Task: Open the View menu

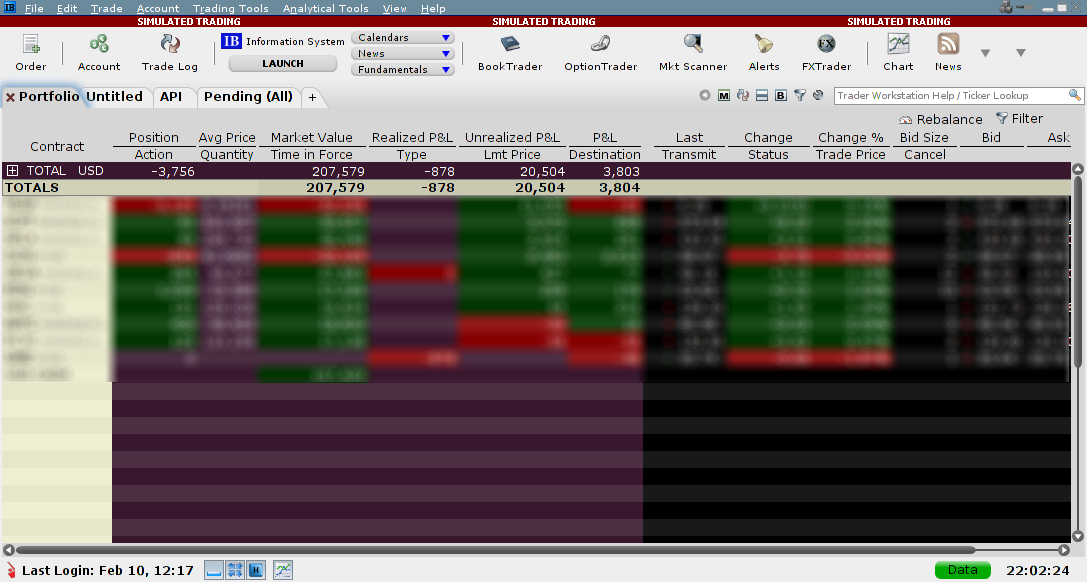Action: click(x=394, y=8)
